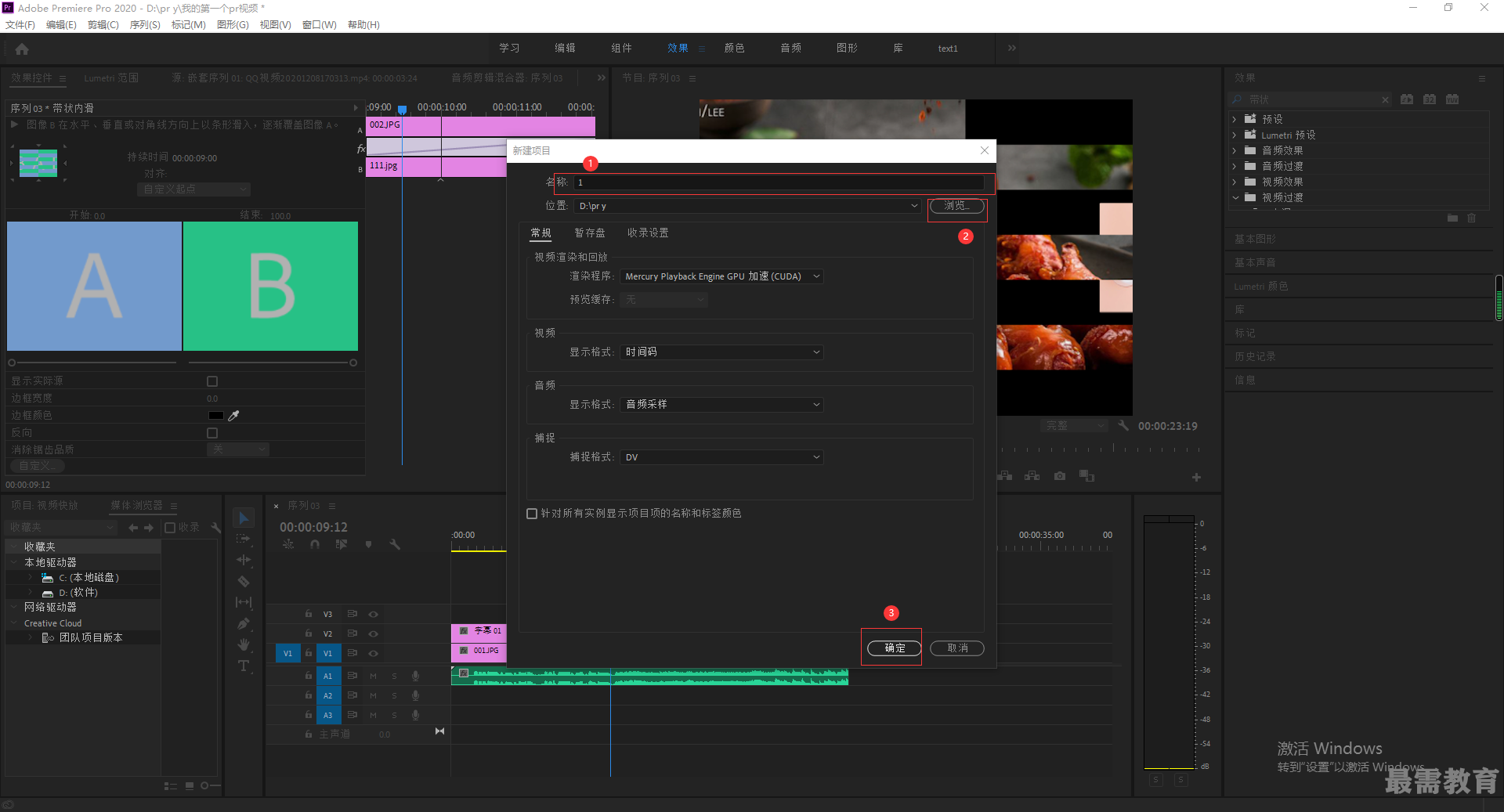Viewport: 1504px width, 812px height.
Task: Toggle the timeline Snap magnet icon
Action: pos(315,544)
